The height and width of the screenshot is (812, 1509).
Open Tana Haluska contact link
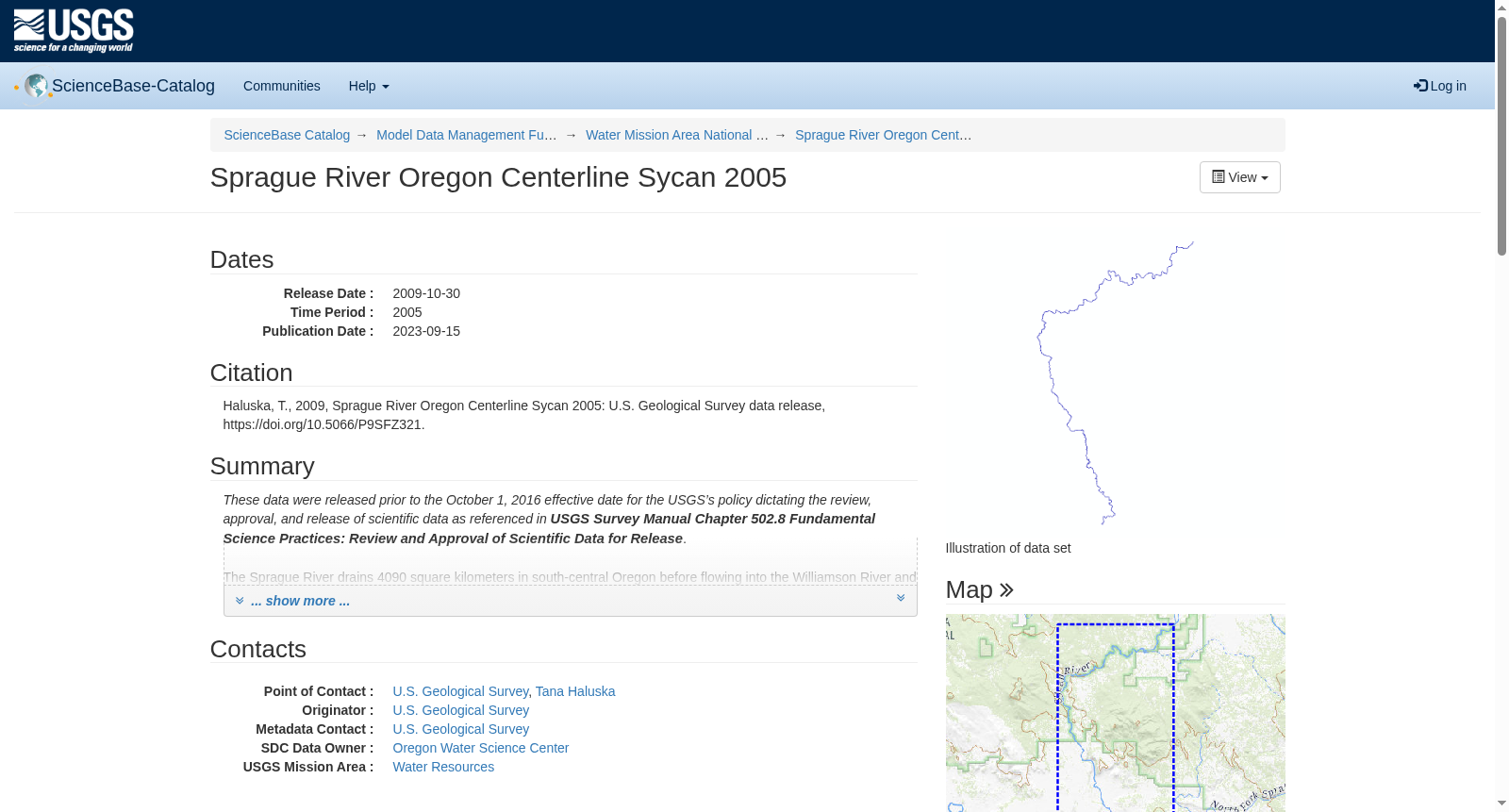(x=575, y=691)
